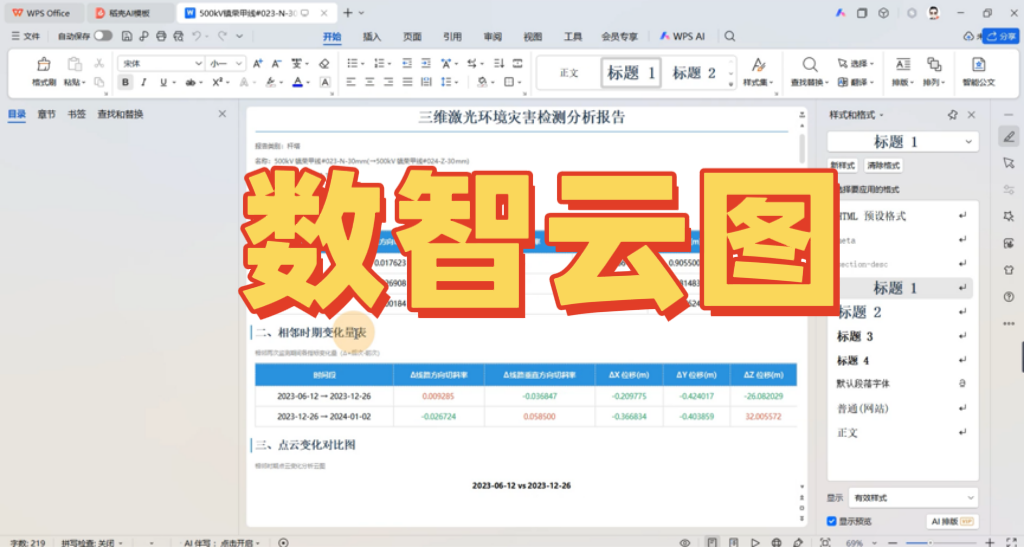
Task: Apply 正文 style from ribbon gallery
Action: point(569,72)
